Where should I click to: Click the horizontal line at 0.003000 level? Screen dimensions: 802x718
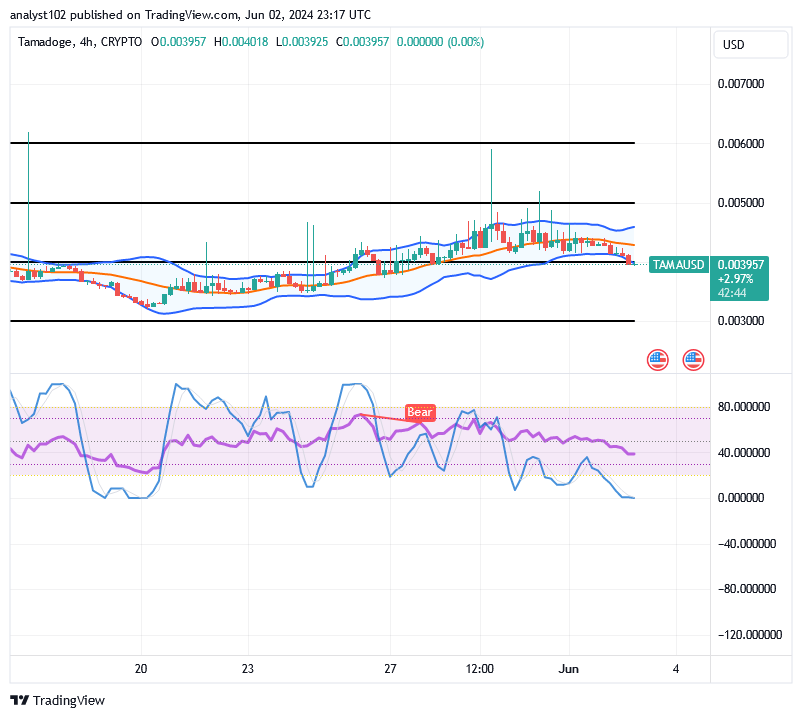pyautogui.click(x=322, y=321)
